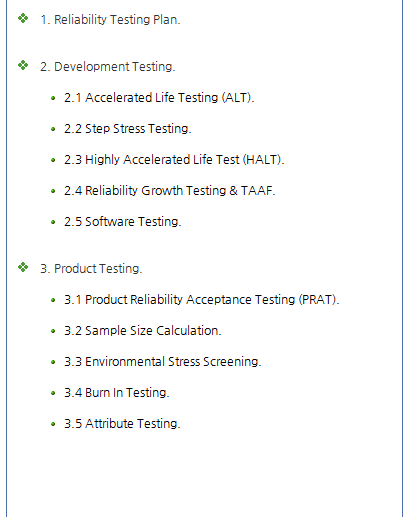Click the diamond bullet beside Reliability Testing Plan
The width and height of the screenshot is (409, 517).
23,18
